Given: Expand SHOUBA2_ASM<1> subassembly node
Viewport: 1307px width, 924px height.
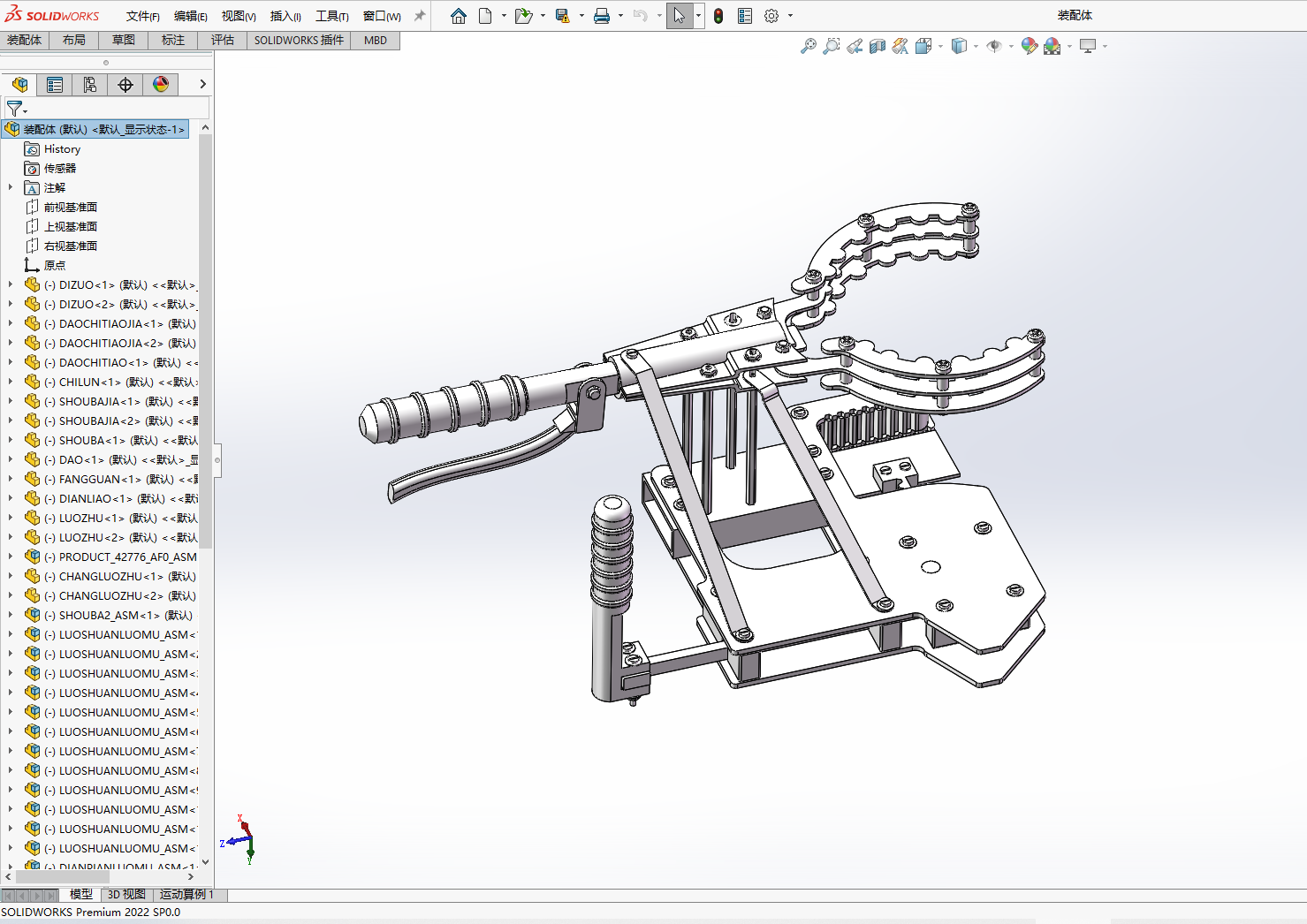Looking at the screenshot, I should tap(11, 615).
